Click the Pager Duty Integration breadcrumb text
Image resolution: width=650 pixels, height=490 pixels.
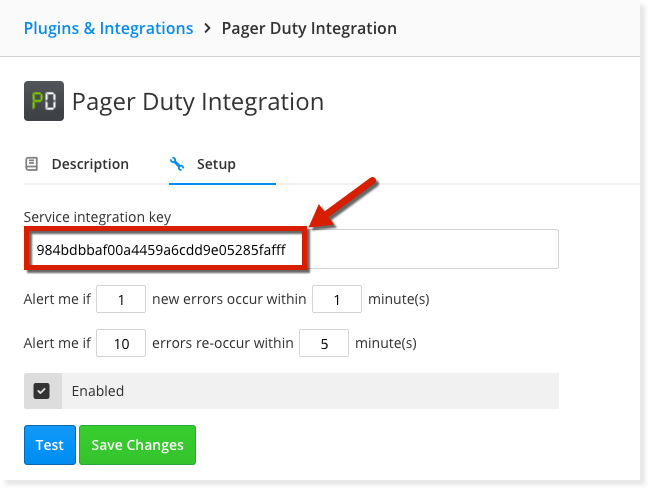tap(309, 28)
